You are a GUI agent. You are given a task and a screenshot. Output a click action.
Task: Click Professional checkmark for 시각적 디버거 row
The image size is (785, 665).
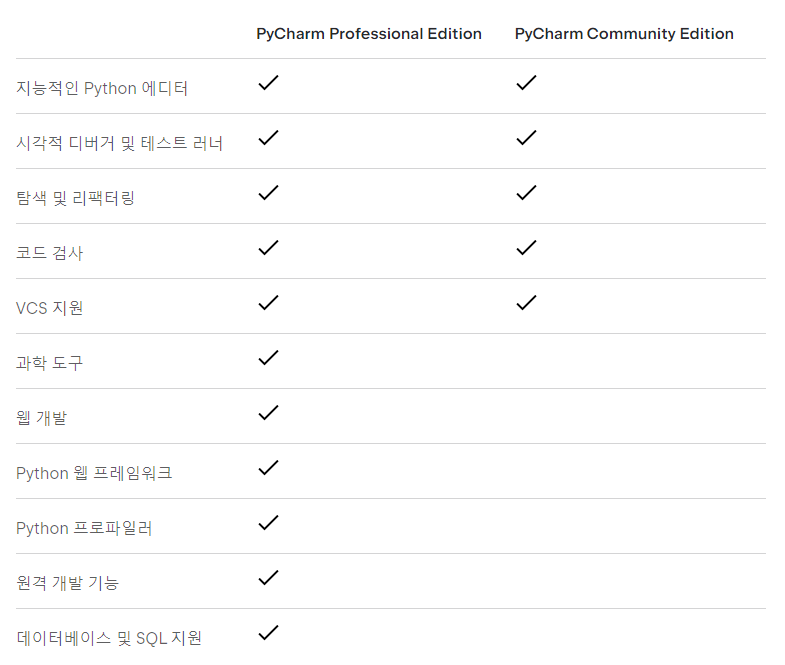[x=268, y=138]
